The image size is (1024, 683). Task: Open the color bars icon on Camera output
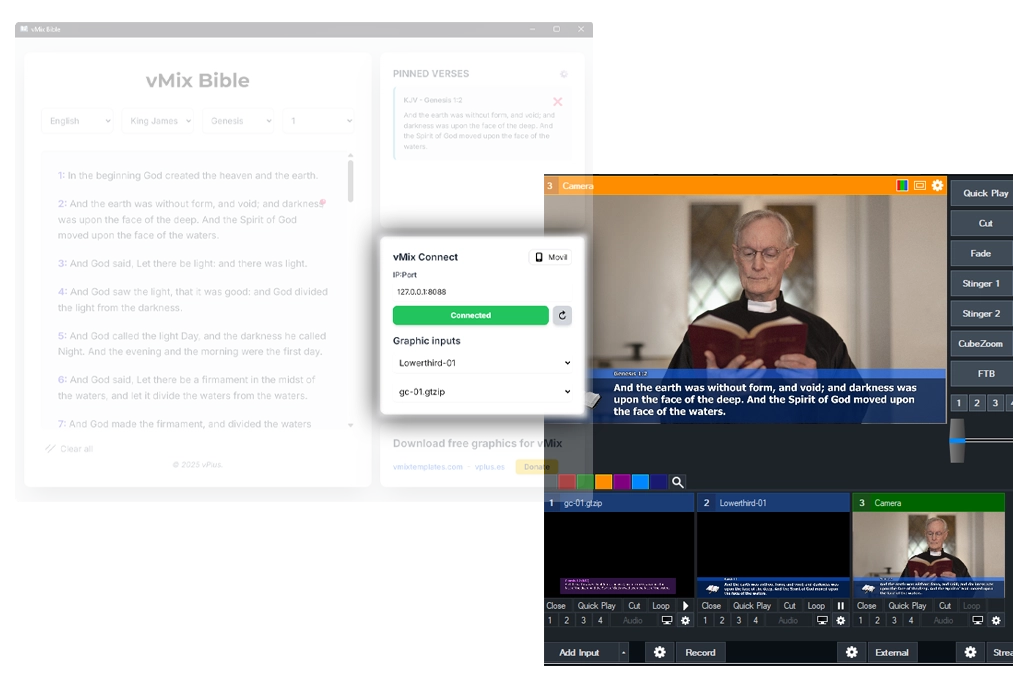(902, 185)
